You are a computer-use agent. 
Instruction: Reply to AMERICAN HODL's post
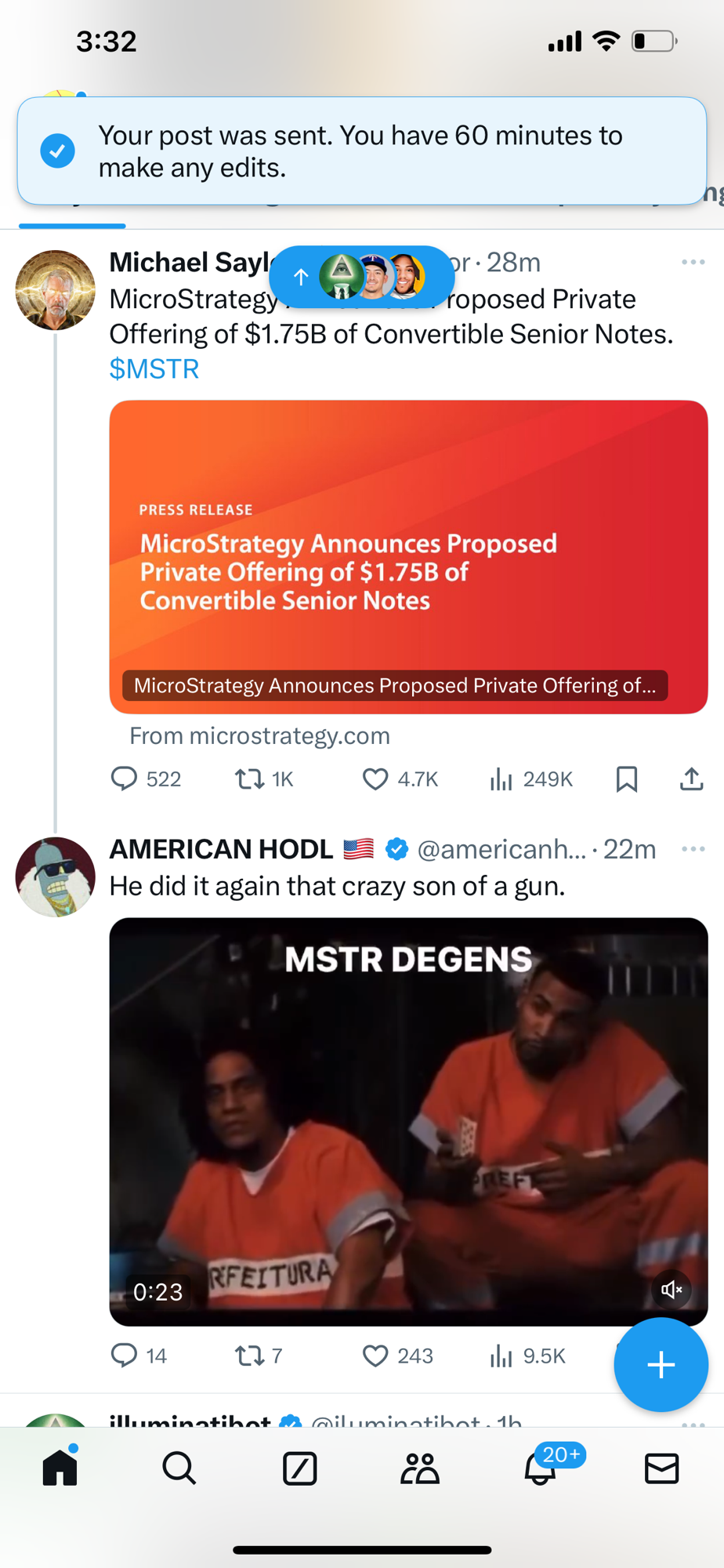click(x=124, y=1356)
